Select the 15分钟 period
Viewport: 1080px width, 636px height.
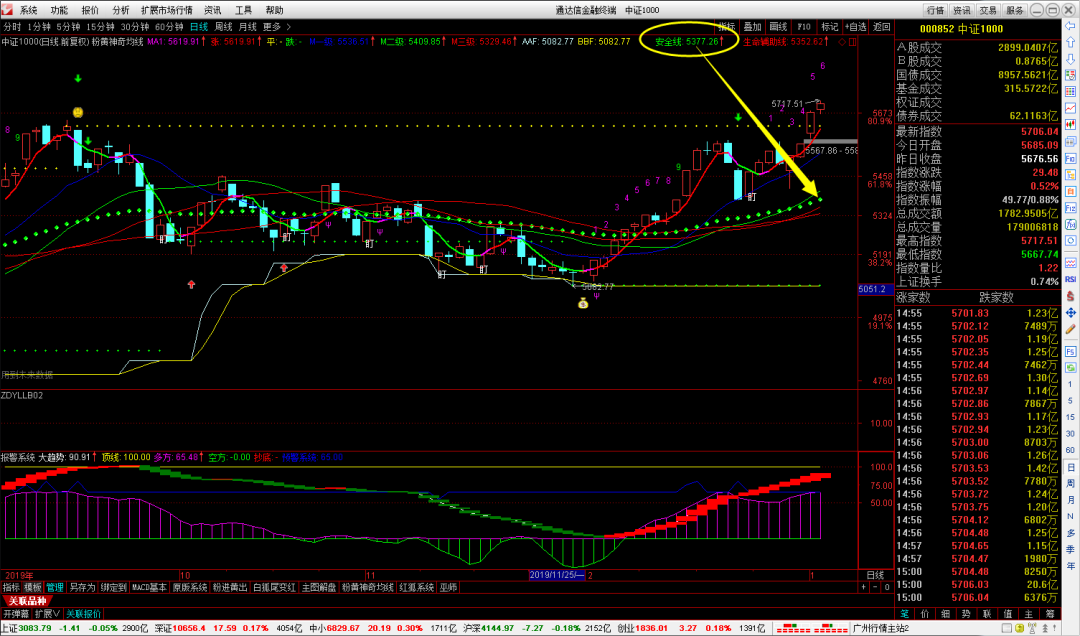(x=100, y=27)
